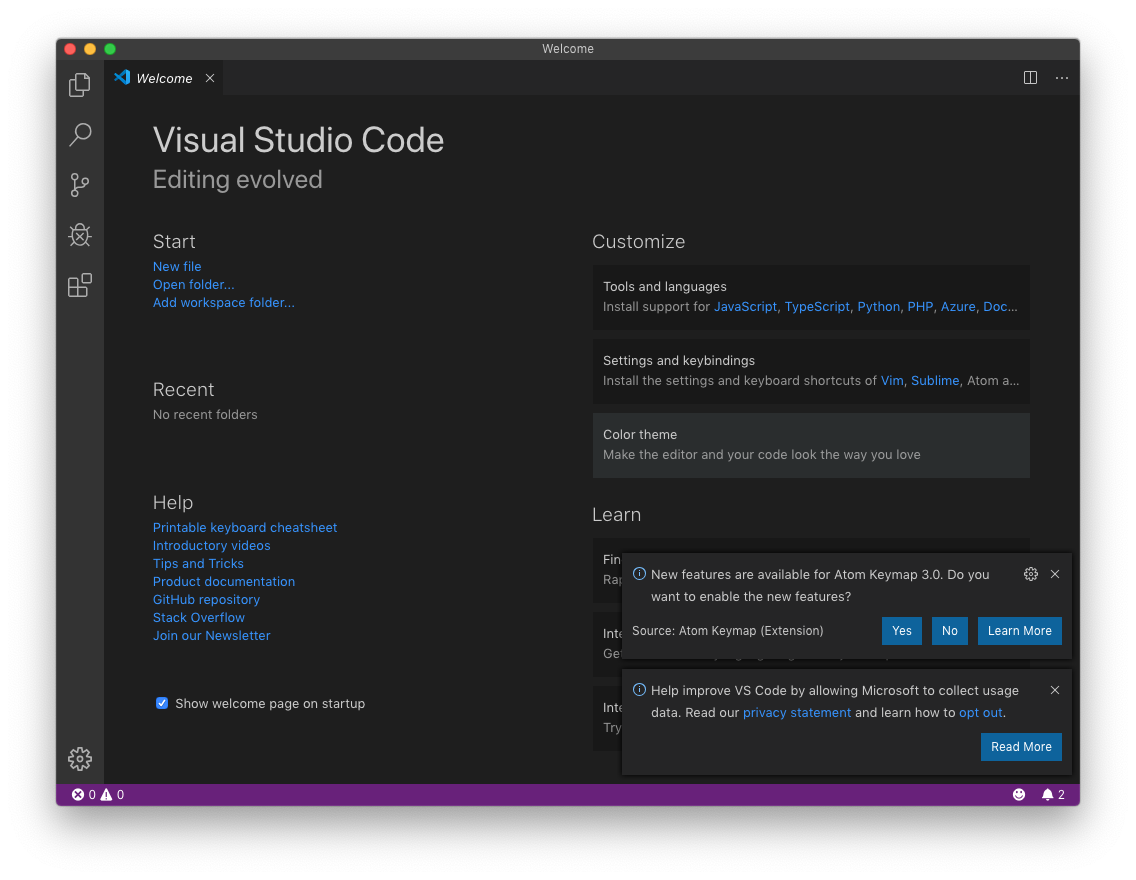
Task: Install Vim keybindings link
Action: (x=892, y=381)
